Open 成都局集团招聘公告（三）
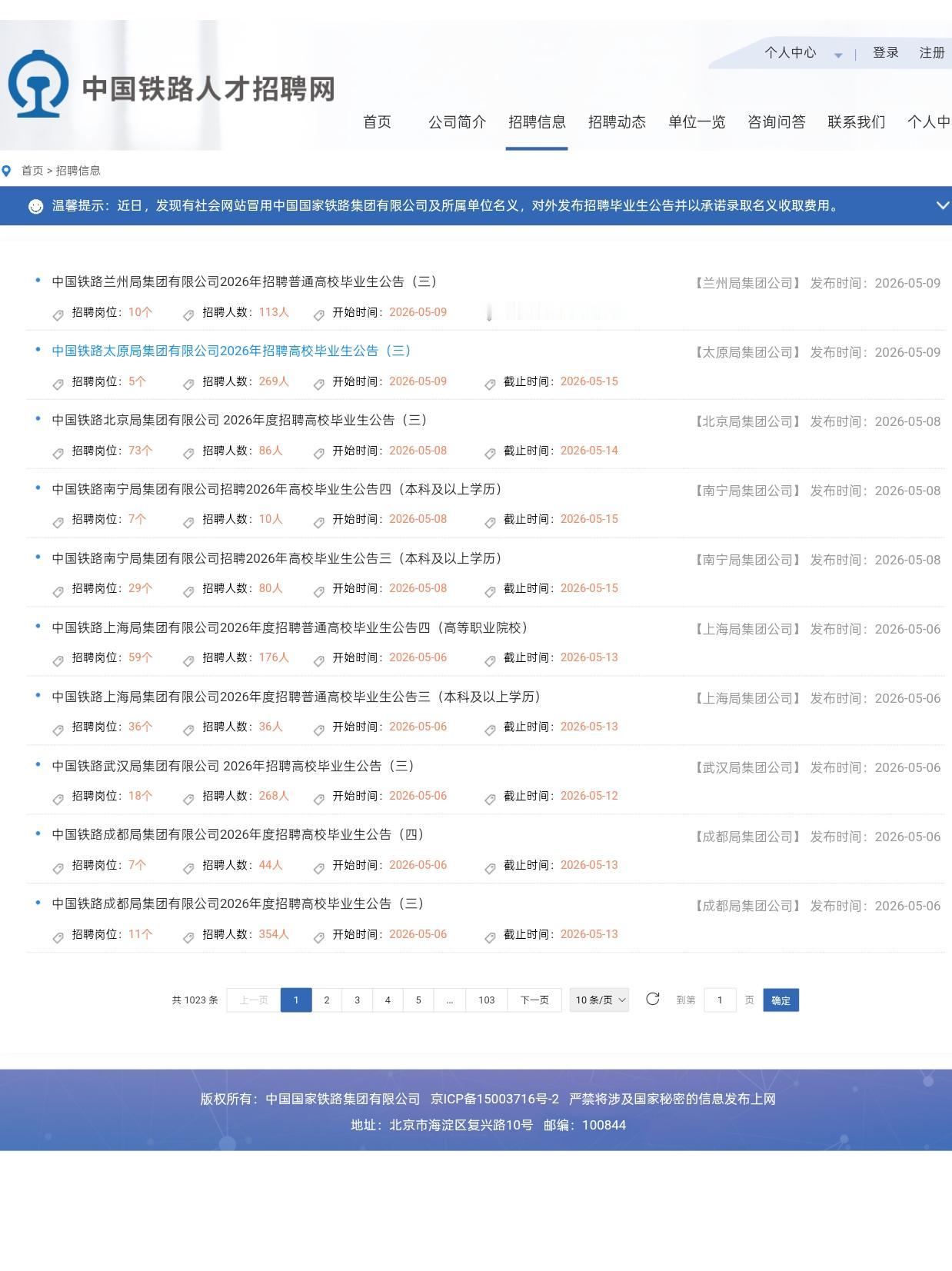 pos(238,903)
